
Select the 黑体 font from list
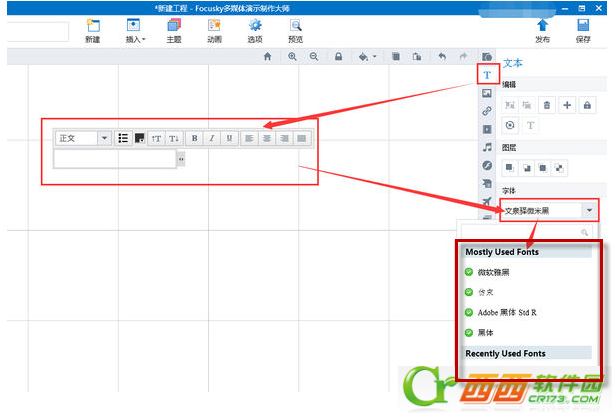click(486, 333)
